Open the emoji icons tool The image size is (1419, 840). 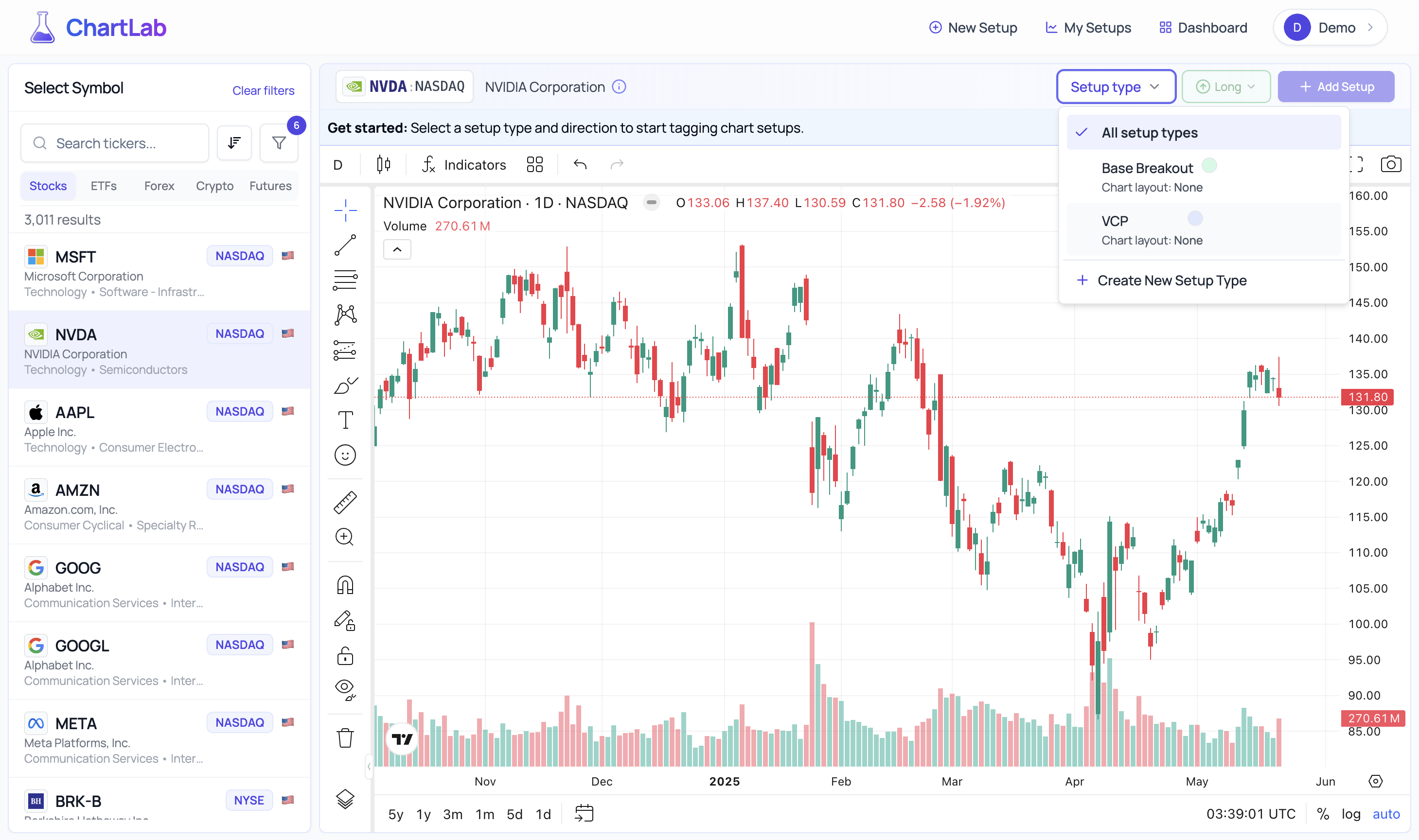345,455
